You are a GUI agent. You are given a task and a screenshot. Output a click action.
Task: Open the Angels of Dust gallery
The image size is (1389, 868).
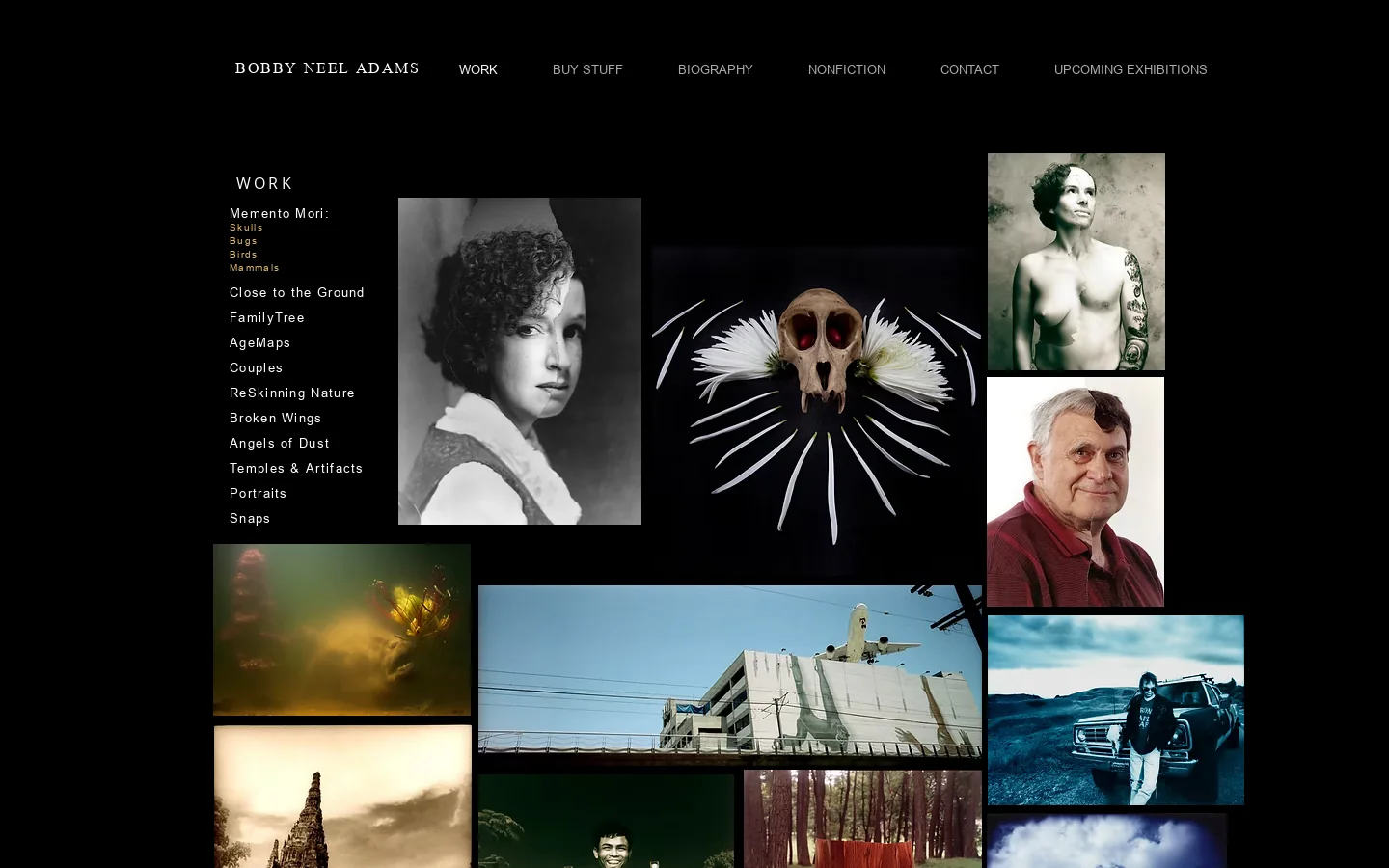(280, 443)
